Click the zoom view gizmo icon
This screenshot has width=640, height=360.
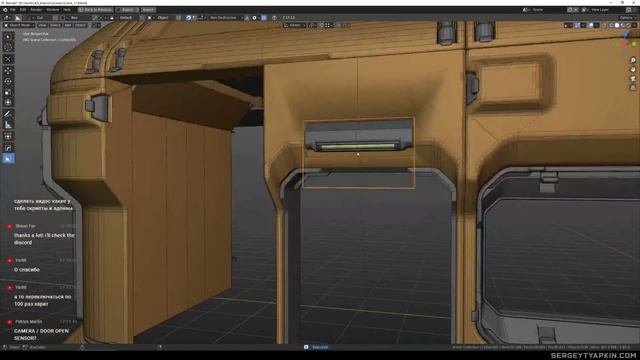point(633,61)
